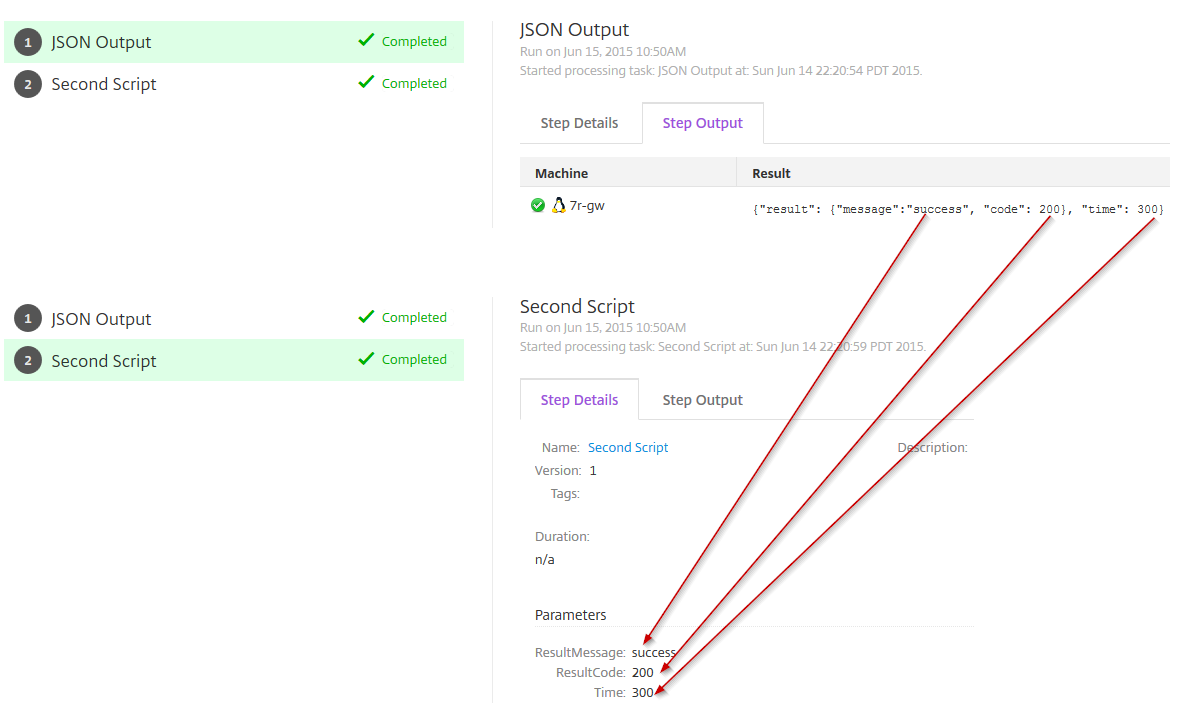Click green success icon next to 7r-gw
Viewport: 1178px width, 715px height.
coord(538,205)
